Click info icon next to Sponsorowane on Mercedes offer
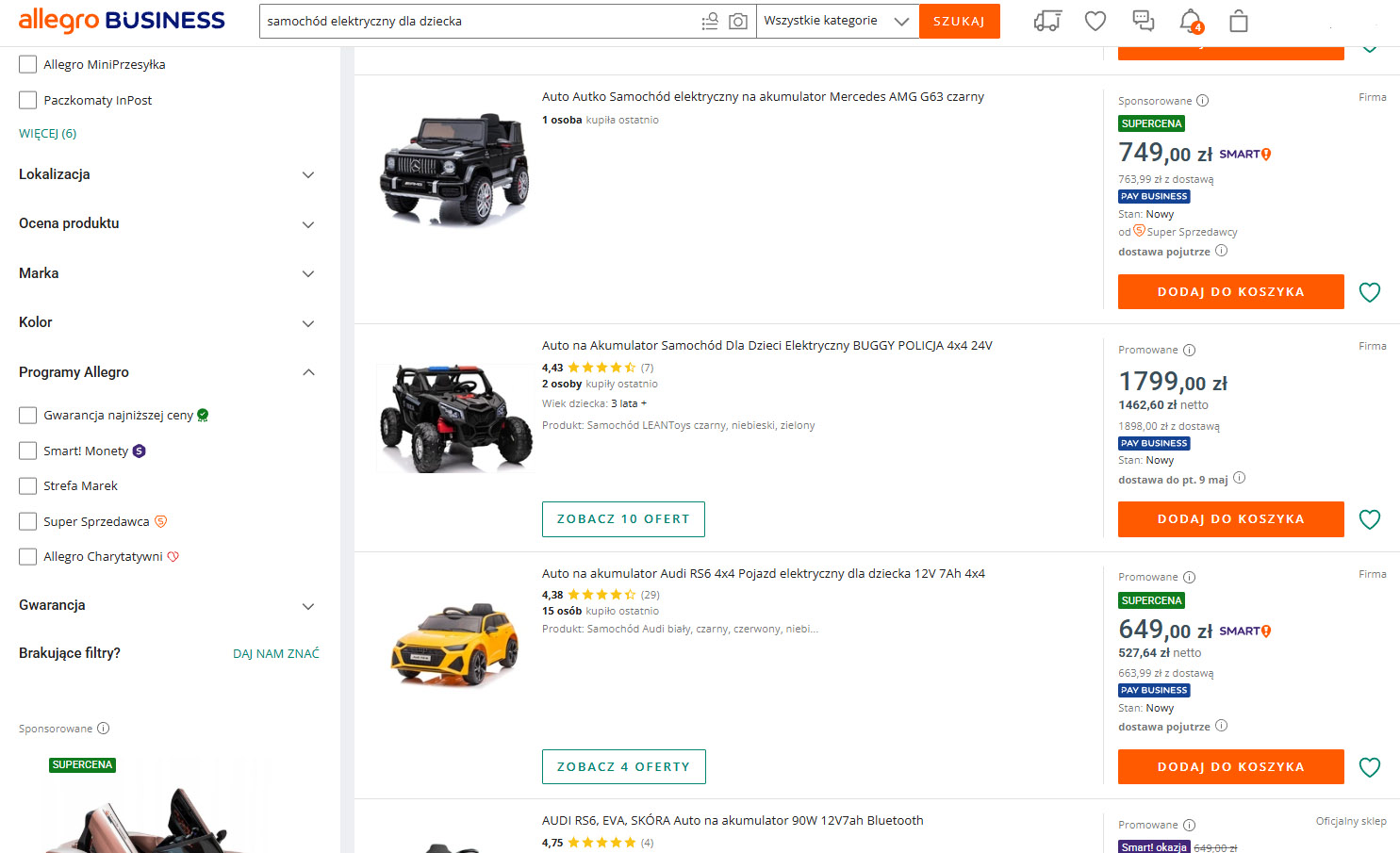The height and width of the screenshot is (853, 1400). pos(1202,101)
